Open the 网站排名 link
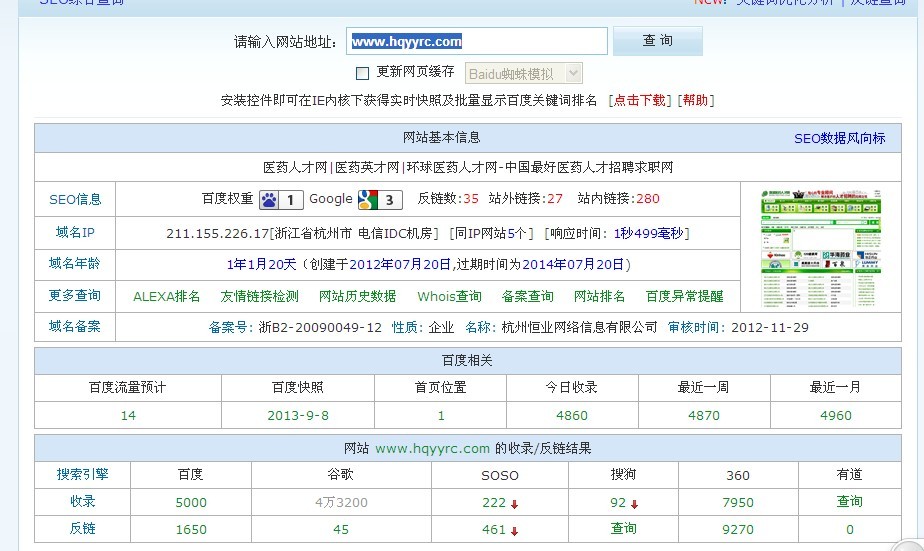The height and width of the screenshot is (551, 924). tap(599, 296)
